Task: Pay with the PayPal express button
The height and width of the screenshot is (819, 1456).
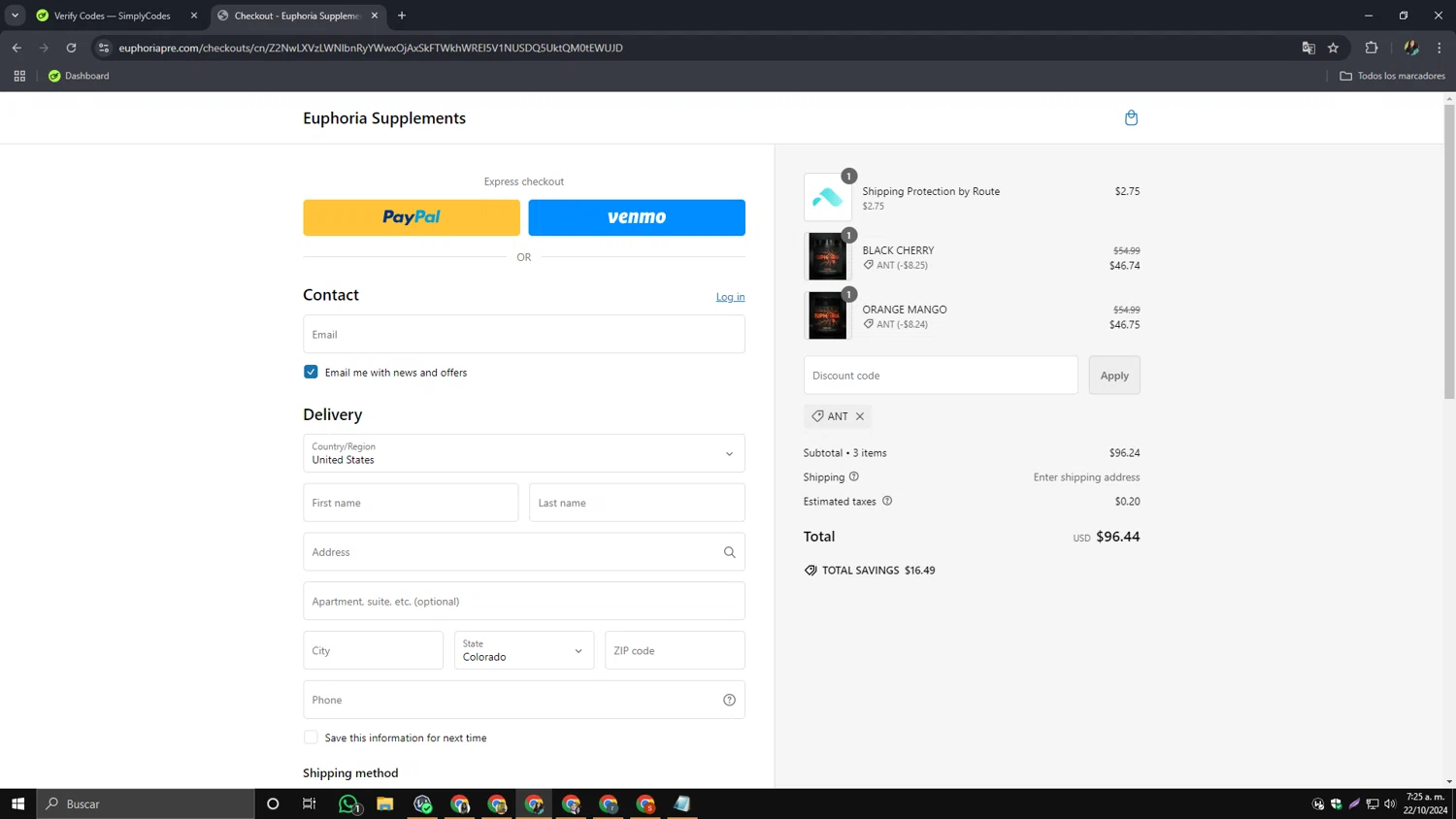Action: click(x=412, y=217)
